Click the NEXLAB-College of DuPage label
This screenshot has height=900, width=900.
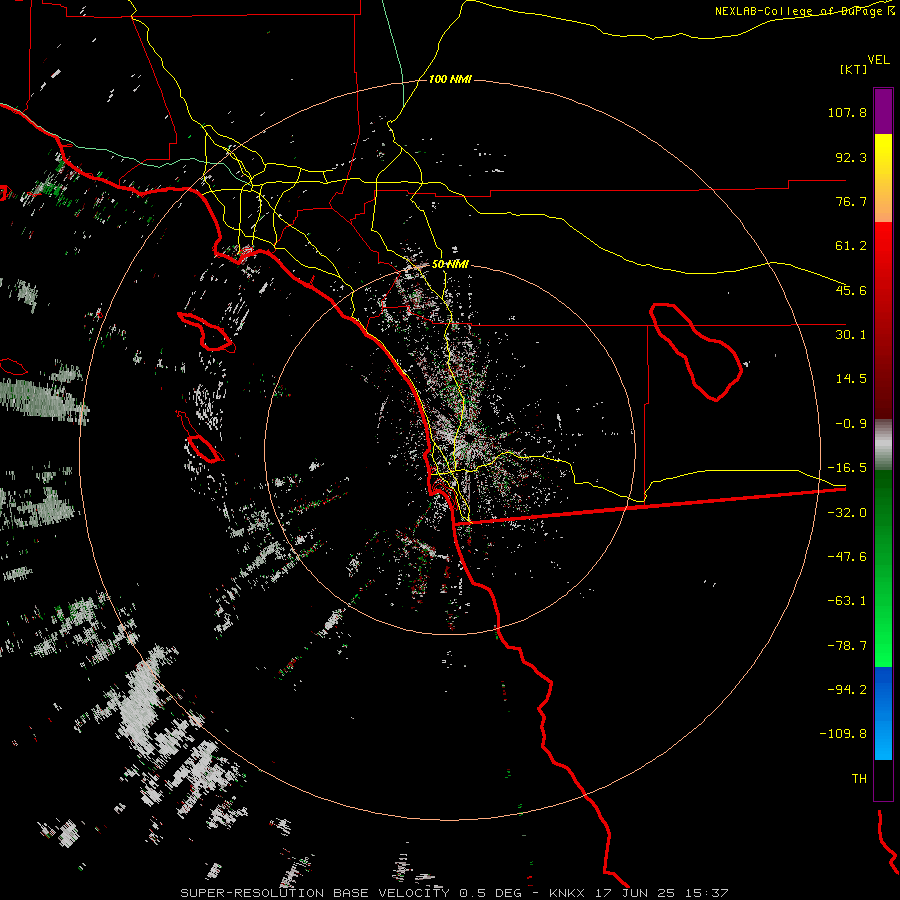801,11
